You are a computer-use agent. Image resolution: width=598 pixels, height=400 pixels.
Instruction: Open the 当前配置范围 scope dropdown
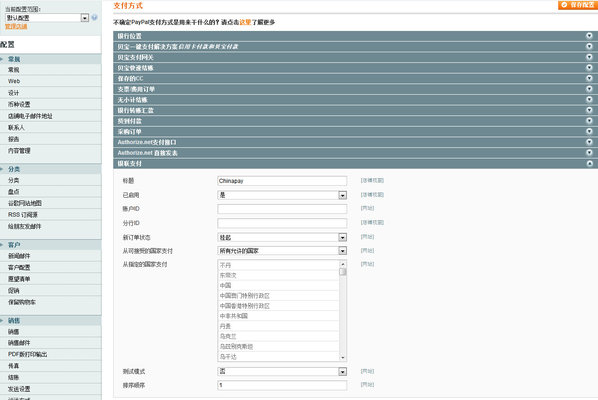pyautogui.click(x=47, y=18)
